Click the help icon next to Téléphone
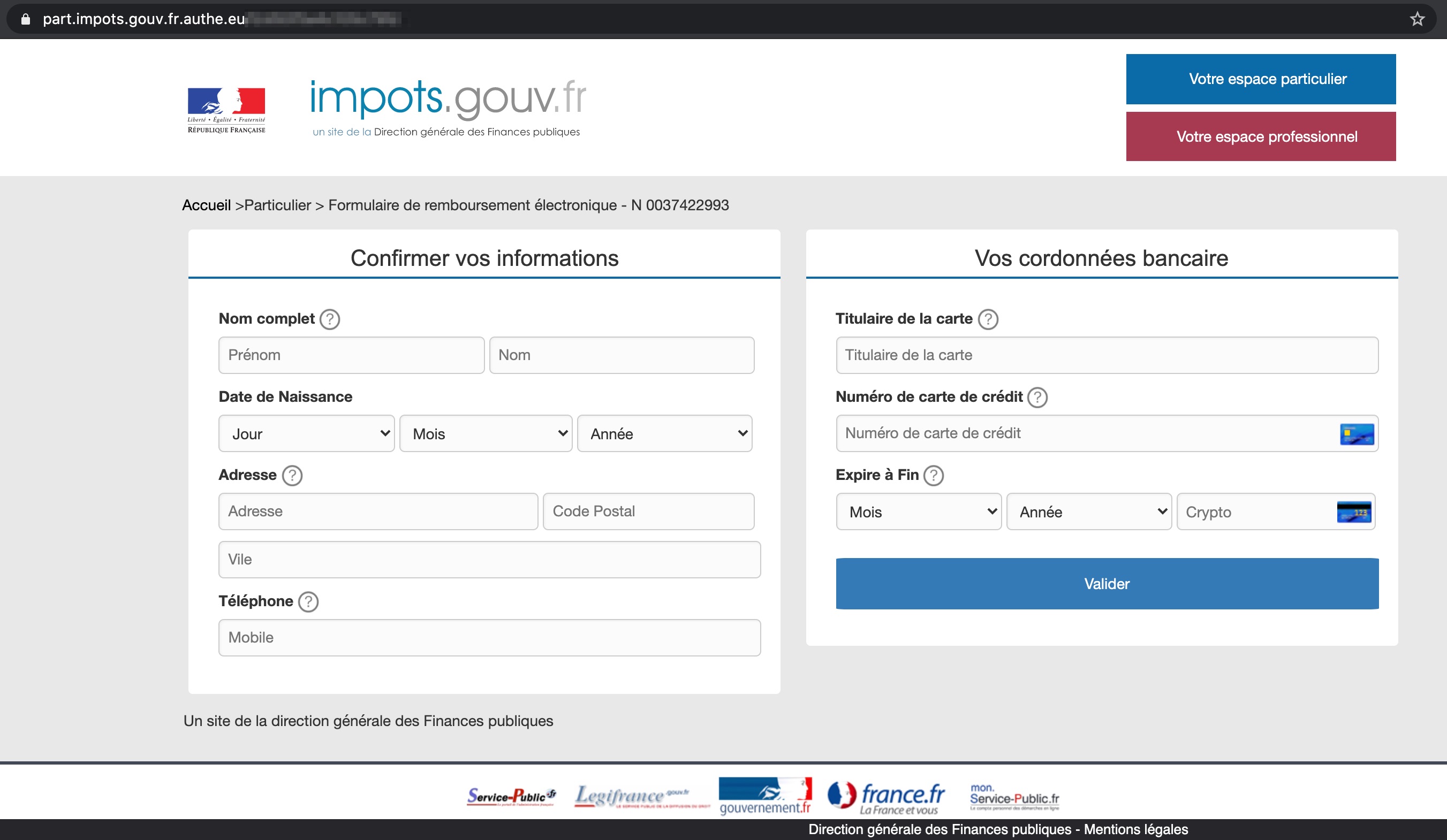 pyautogui.click(x=308, y=601)
